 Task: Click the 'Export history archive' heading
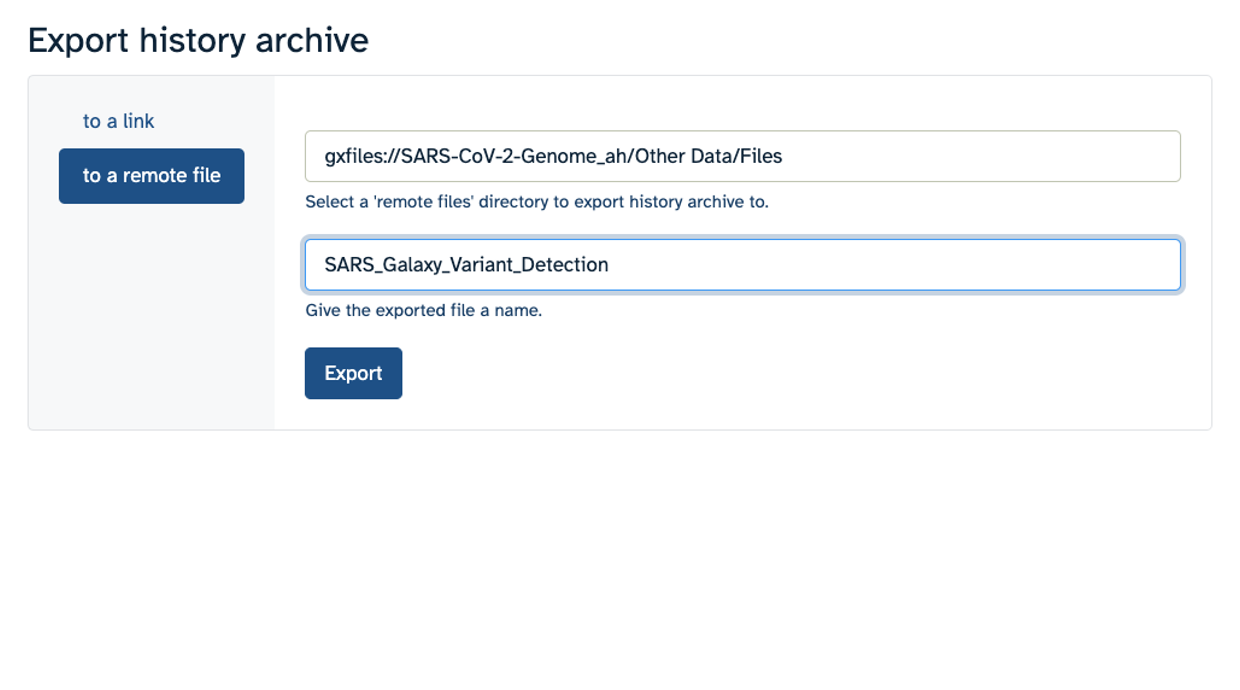[x=198, y=40]
